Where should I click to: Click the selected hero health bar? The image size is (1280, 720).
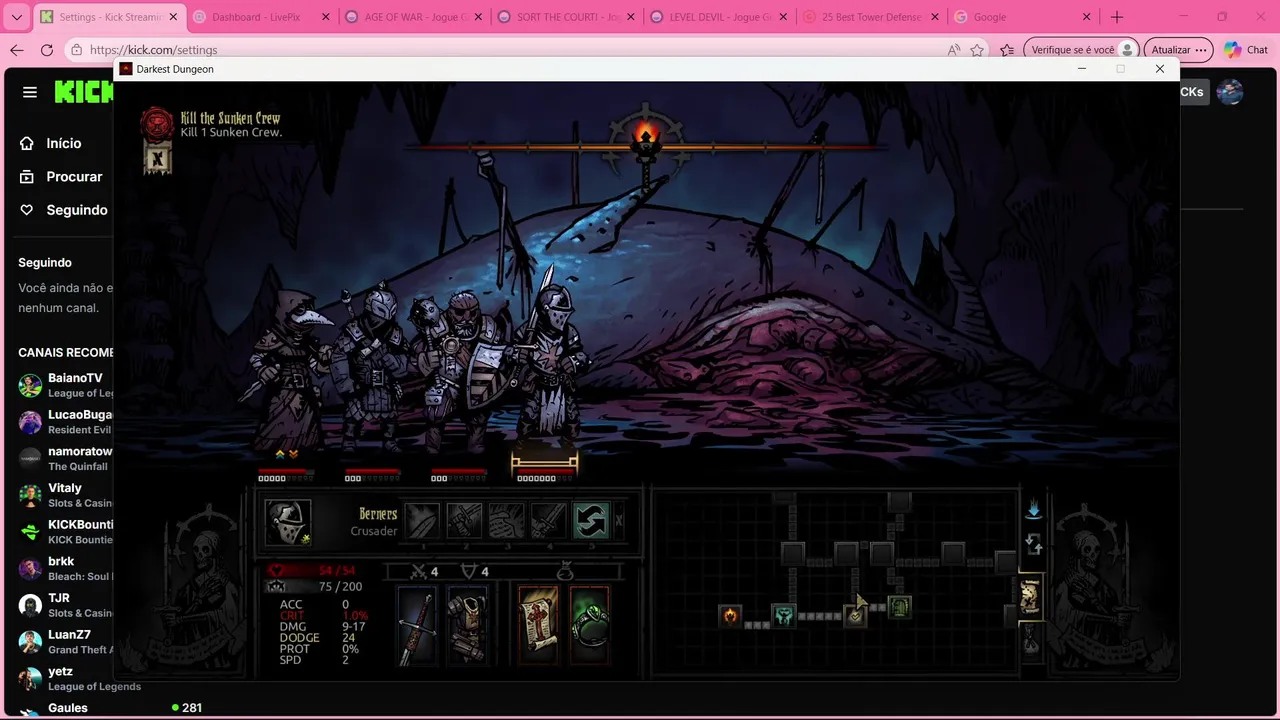point(545,469)
